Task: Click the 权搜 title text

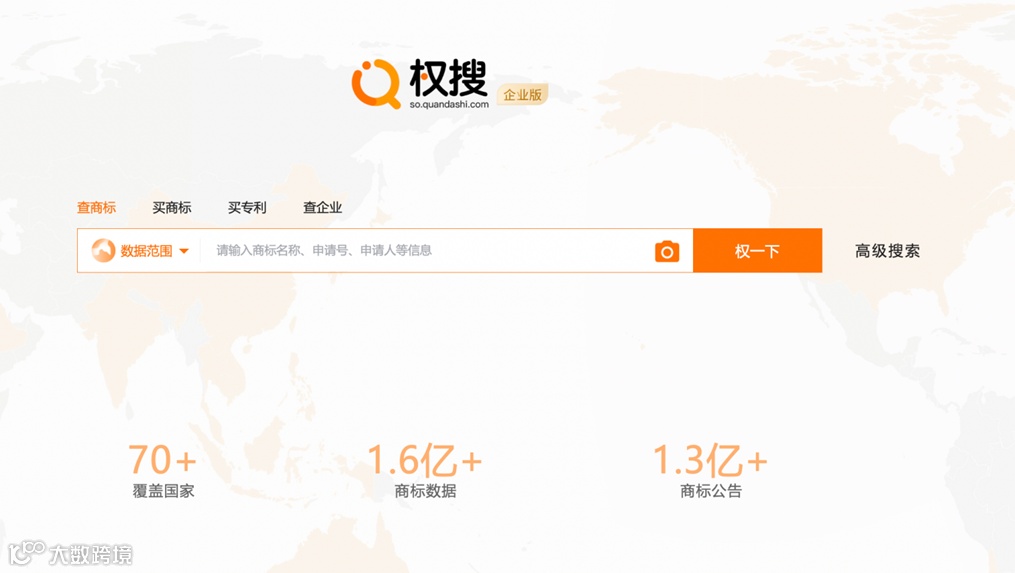Action: click(x=448, y=78)
